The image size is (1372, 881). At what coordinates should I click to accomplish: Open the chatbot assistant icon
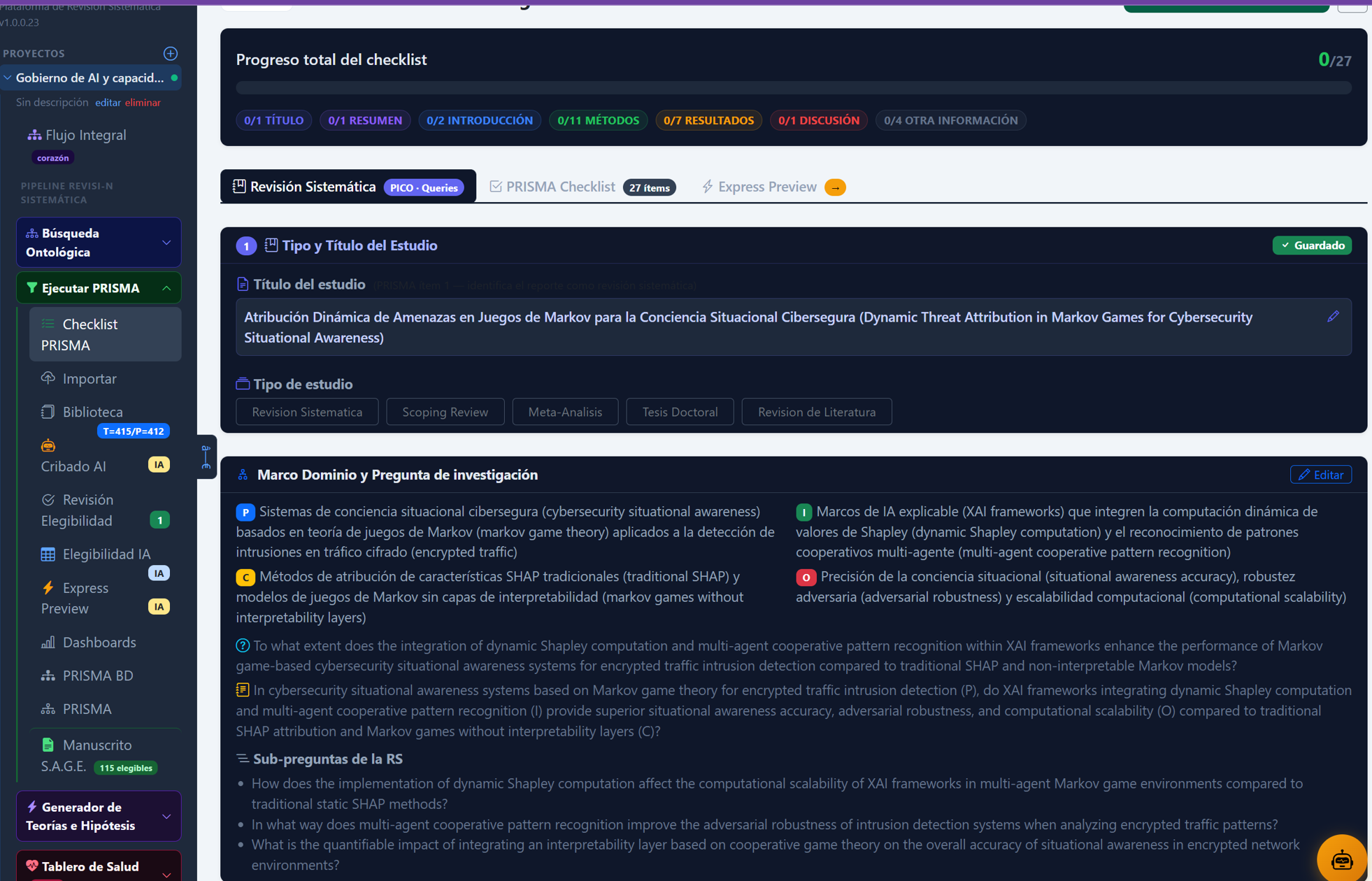coord(1341,859)
